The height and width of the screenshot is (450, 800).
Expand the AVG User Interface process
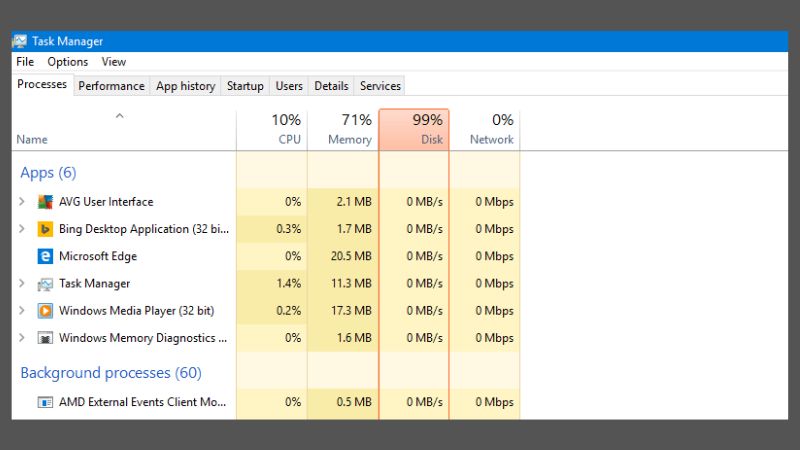point(22,202)
